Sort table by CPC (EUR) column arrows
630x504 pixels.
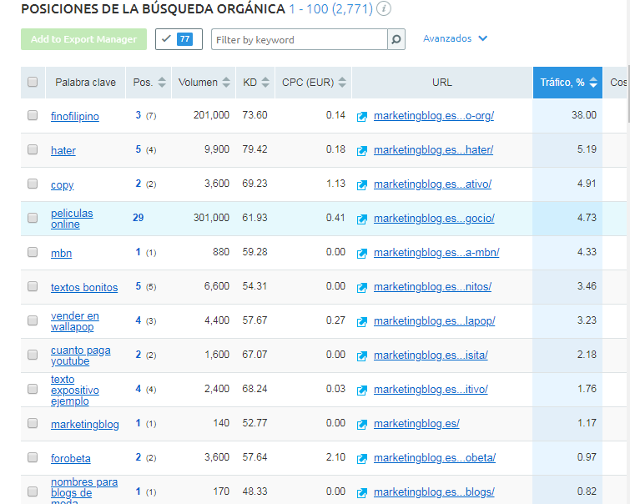(342, 82)
